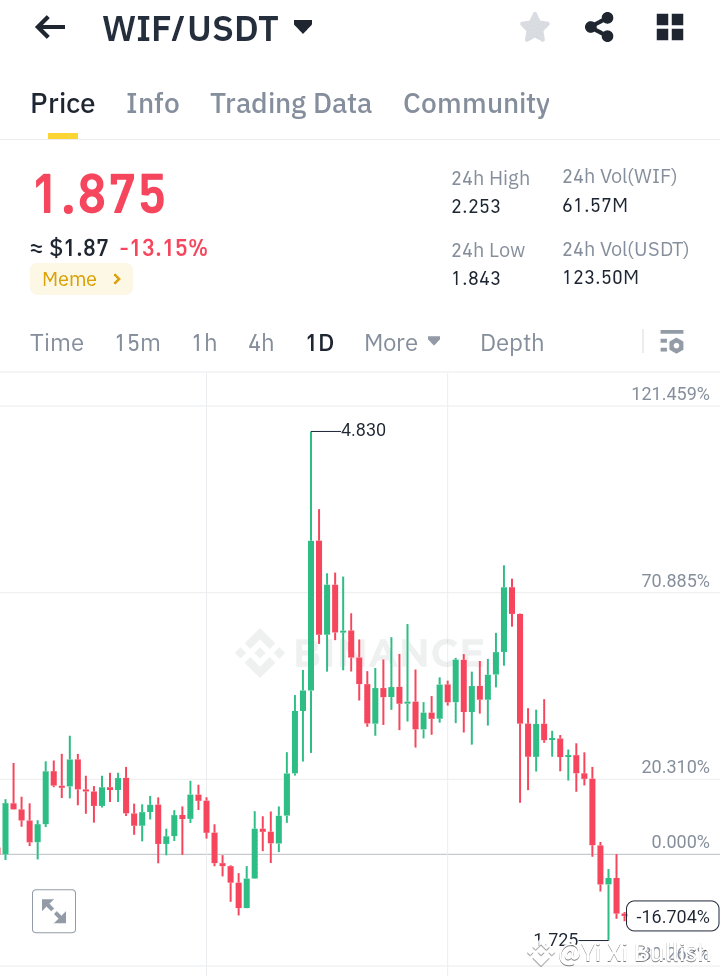Switch to the 15m candle interval
Viewport: 720px width, 976px height.
pos(137,342)
